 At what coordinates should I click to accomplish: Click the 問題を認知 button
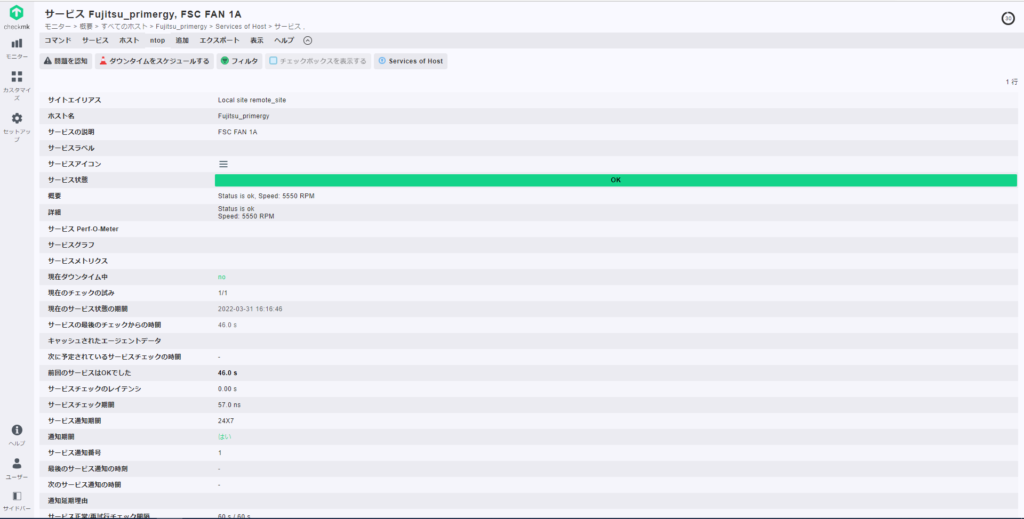pos(65,61)
